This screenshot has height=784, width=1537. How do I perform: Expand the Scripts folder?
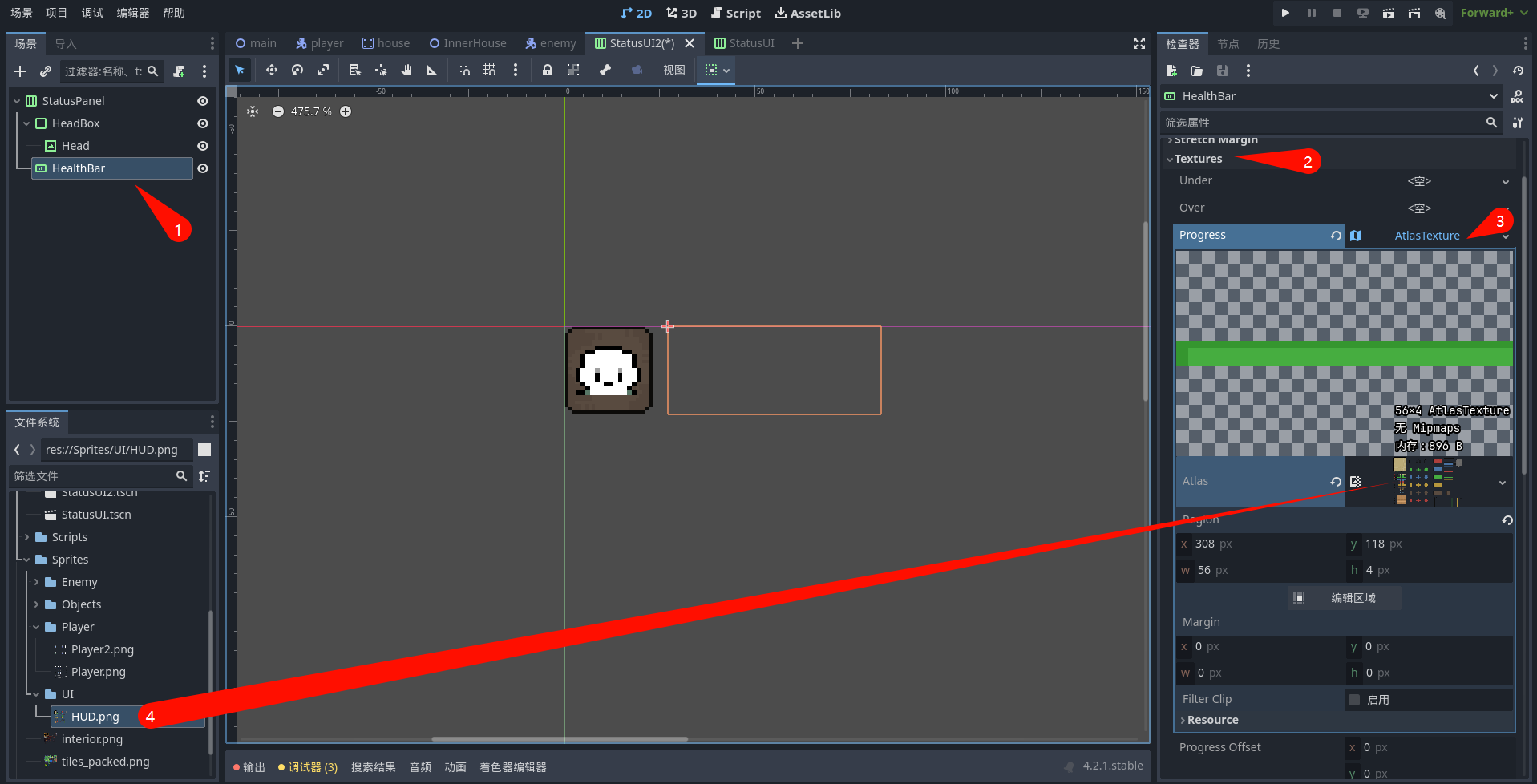click(26, 537)
